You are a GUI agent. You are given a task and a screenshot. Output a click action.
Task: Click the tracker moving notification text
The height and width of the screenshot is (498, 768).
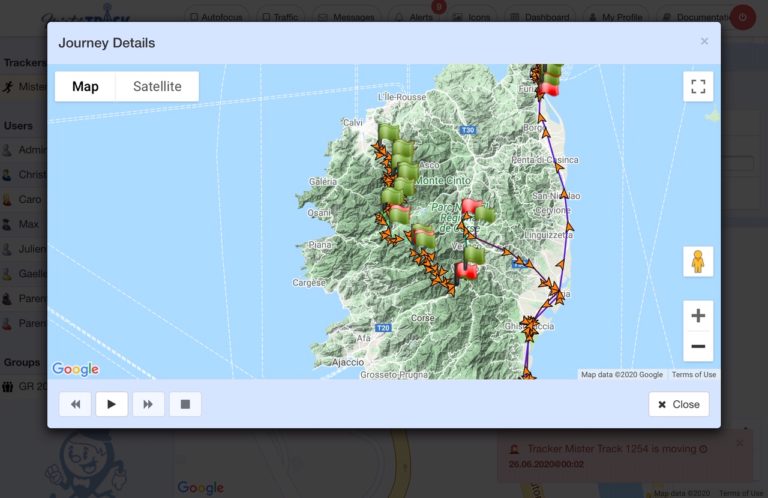point(612,449)
